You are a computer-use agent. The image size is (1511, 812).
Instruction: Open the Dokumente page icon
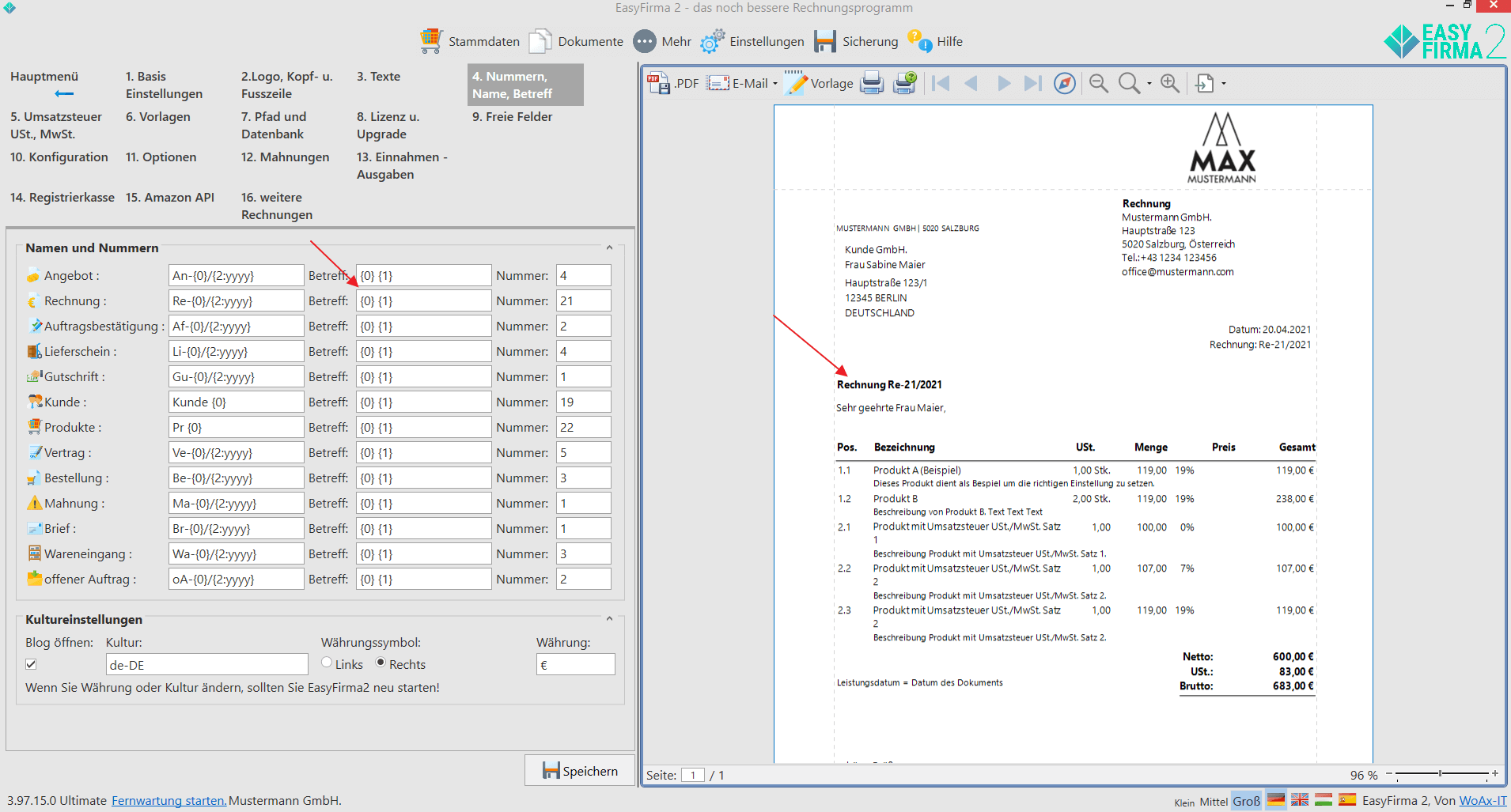540,41
